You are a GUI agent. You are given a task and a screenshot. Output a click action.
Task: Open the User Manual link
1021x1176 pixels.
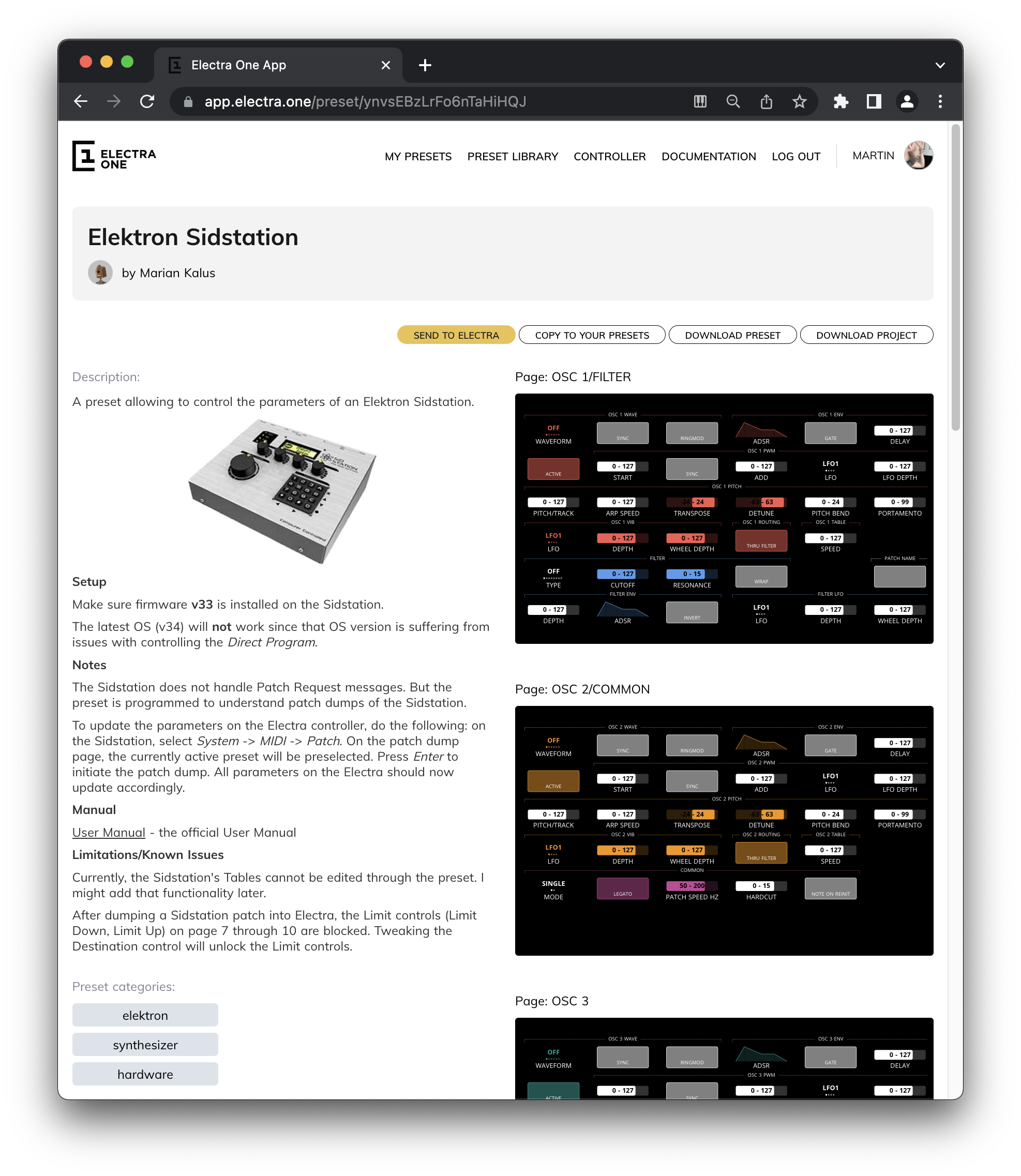[108, 833]
